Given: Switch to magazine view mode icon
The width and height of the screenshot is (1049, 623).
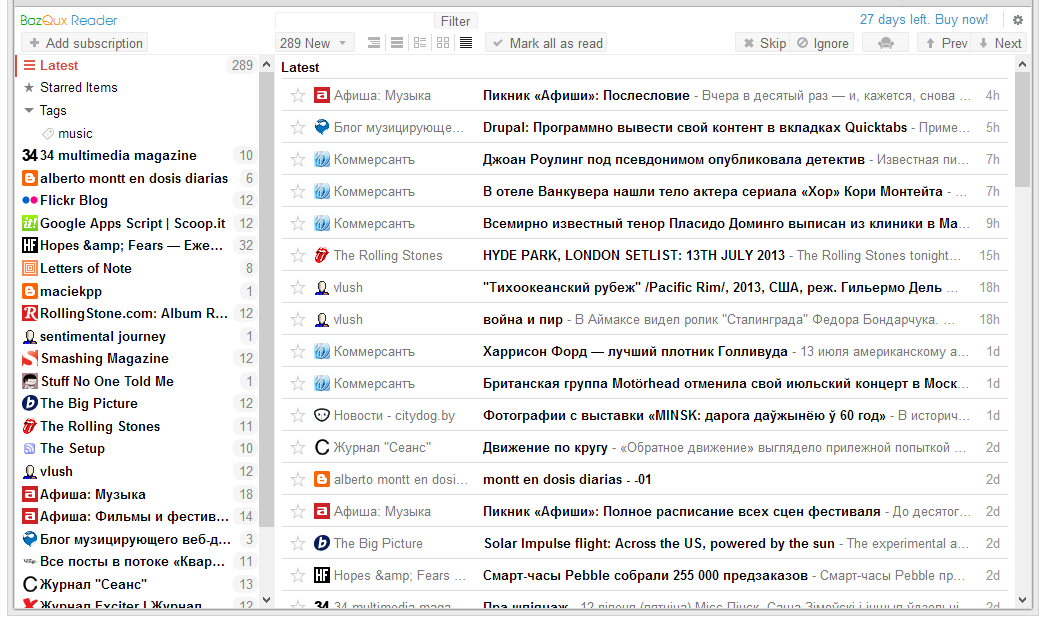Looking at the screenshot, I should 419,43.
